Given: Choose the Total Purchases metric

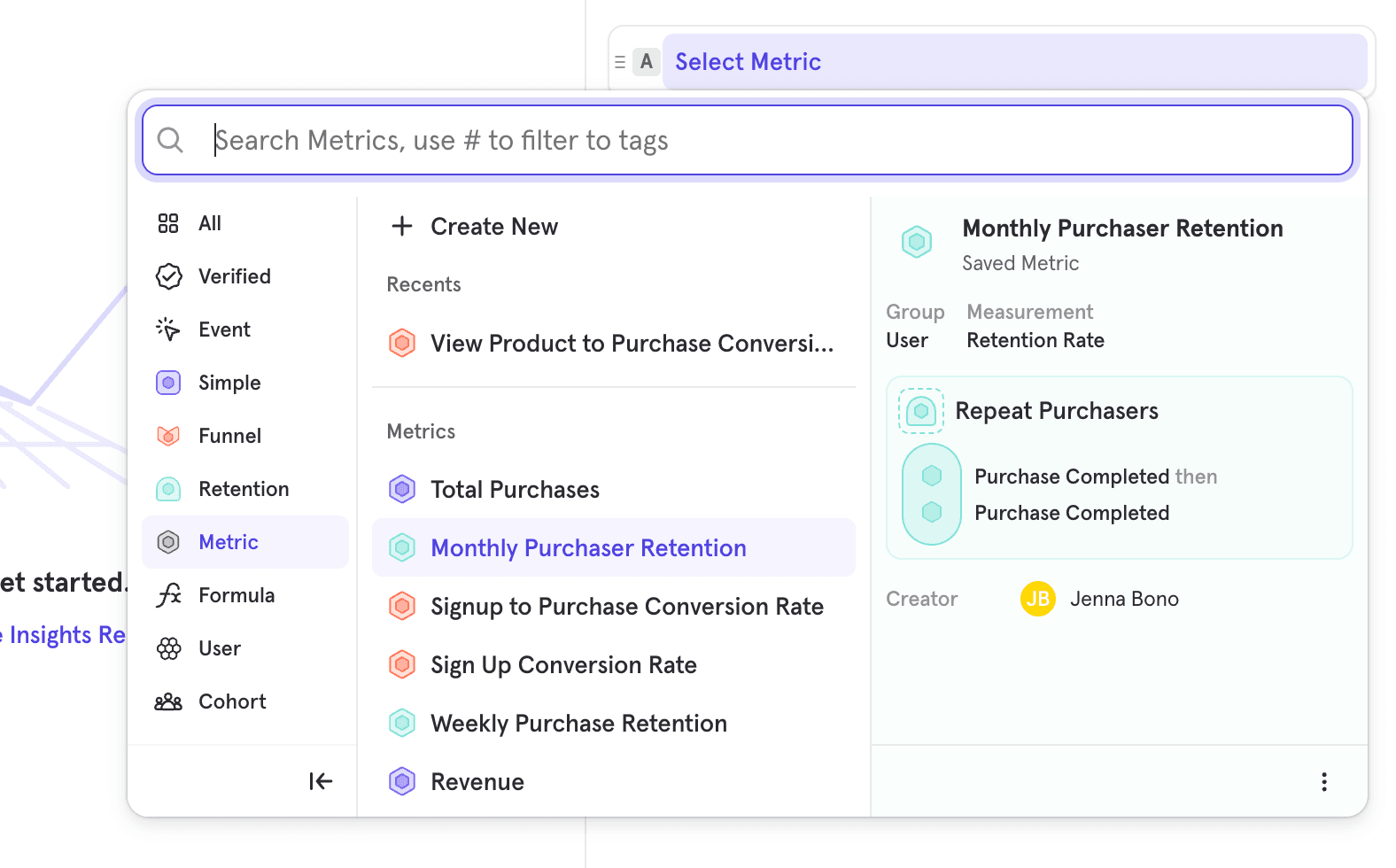Looking at the screenshot, I should pyautogui.click(x=515, y=490).
